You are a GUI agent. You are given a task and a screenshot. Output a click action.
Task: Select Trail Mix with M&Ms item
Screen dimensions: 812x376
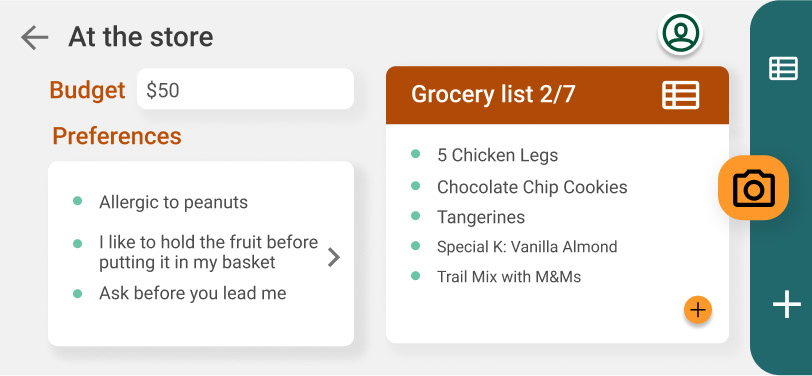pos(509,277)
